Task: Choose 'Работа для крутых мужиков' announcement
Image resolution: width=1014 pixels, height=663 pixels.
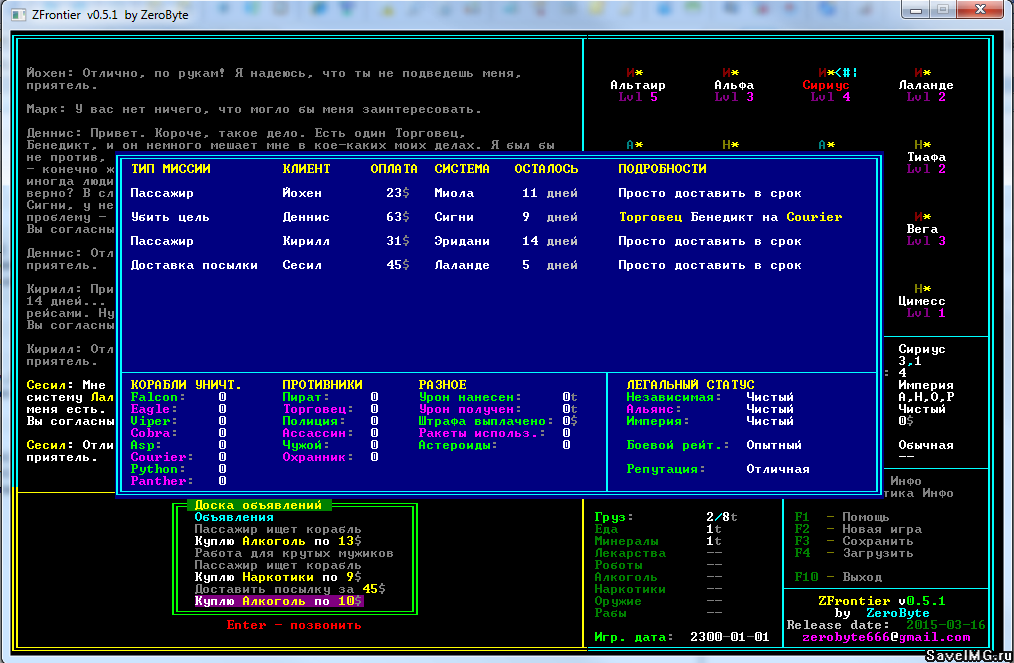Action: [294, 553]
